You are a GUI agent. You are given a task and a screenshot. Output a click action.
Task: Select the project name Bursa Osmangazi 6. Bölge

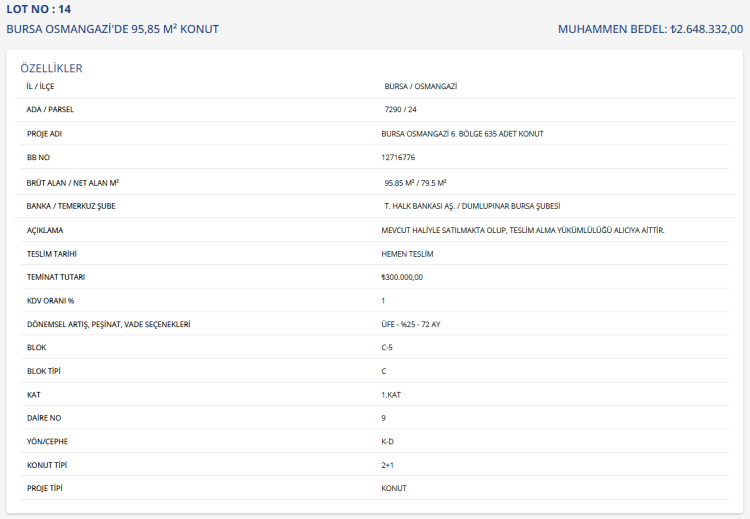coord(462,133)
